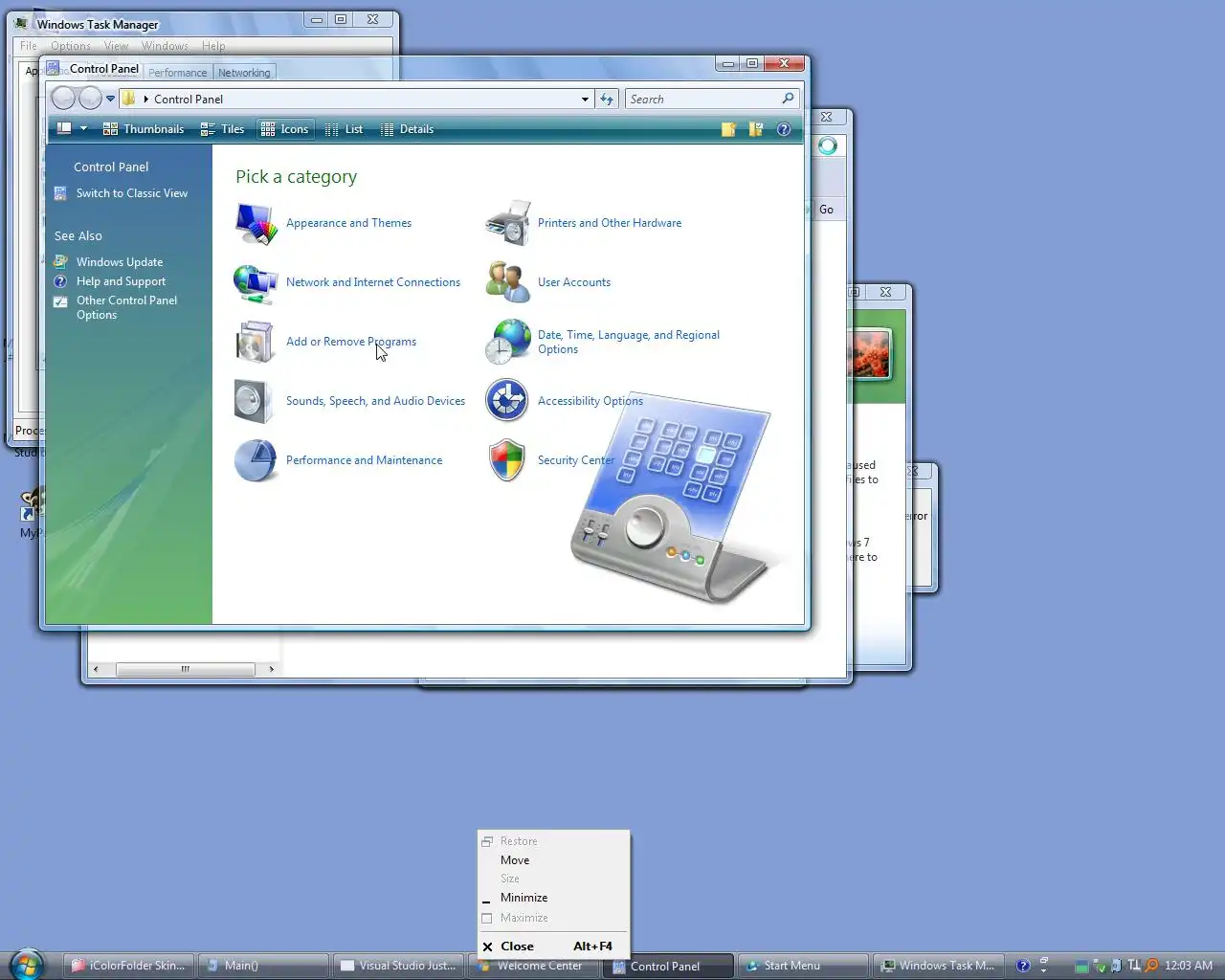
Task: Switch to Task Manager Networking tab
Action: 244,73
